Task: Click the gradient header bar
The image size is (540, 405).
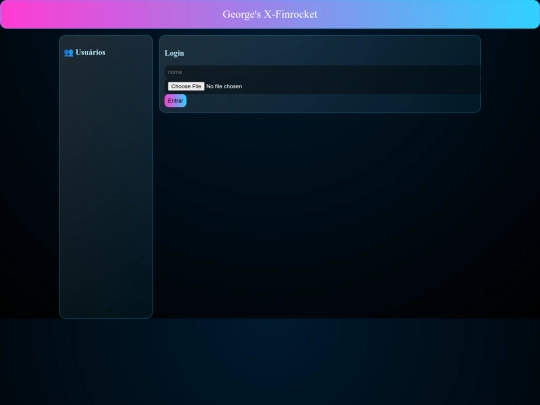Action: 270,14
